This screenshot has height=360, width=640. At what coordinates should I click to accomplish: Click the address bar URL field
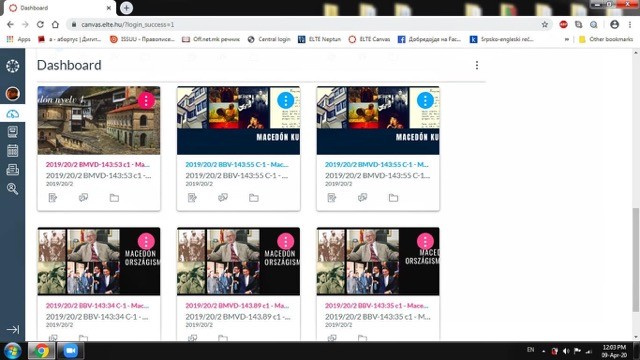(x=306, y=24)
